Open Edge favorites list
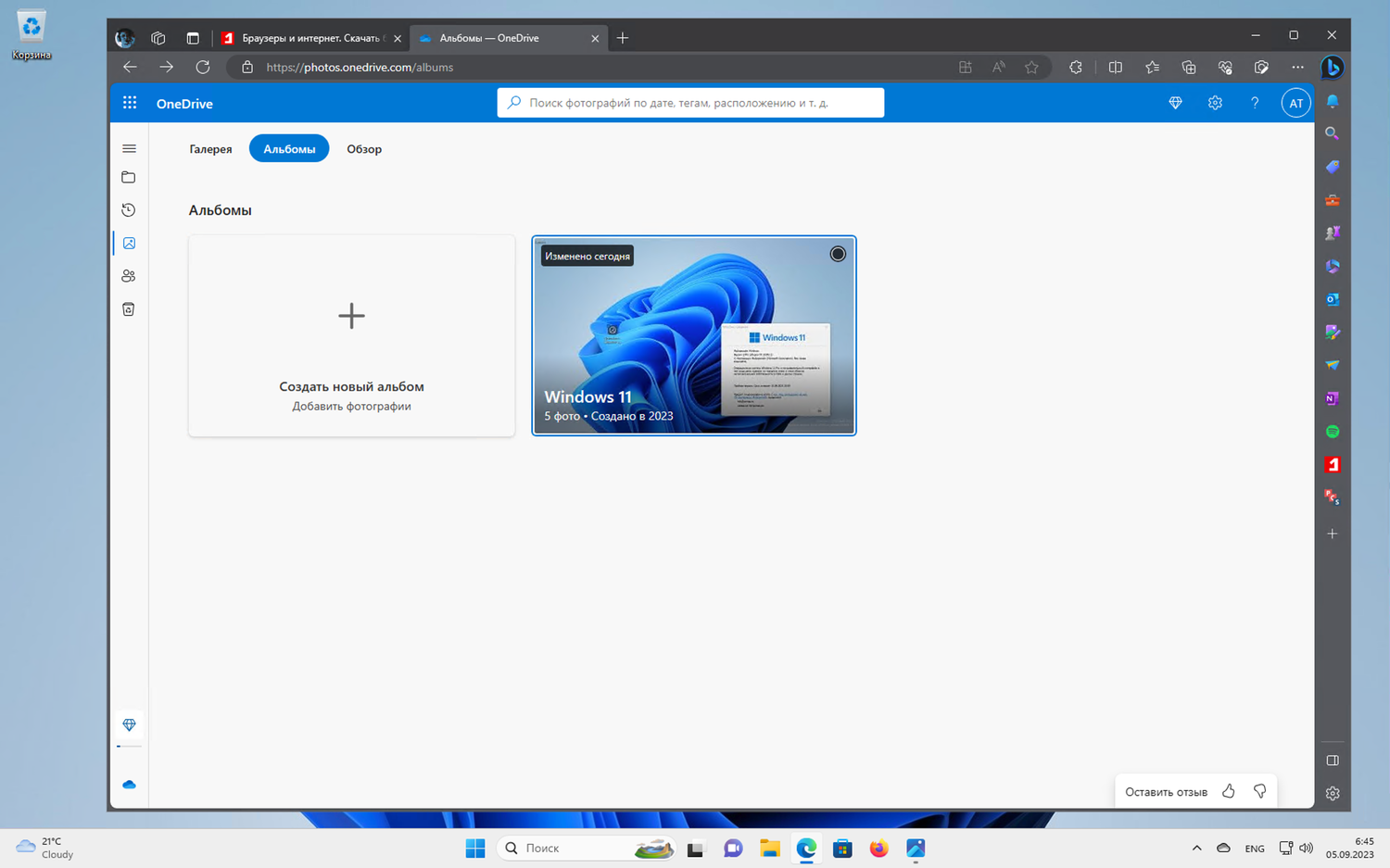This screenshot has height=868, width=1390. 1152,67
